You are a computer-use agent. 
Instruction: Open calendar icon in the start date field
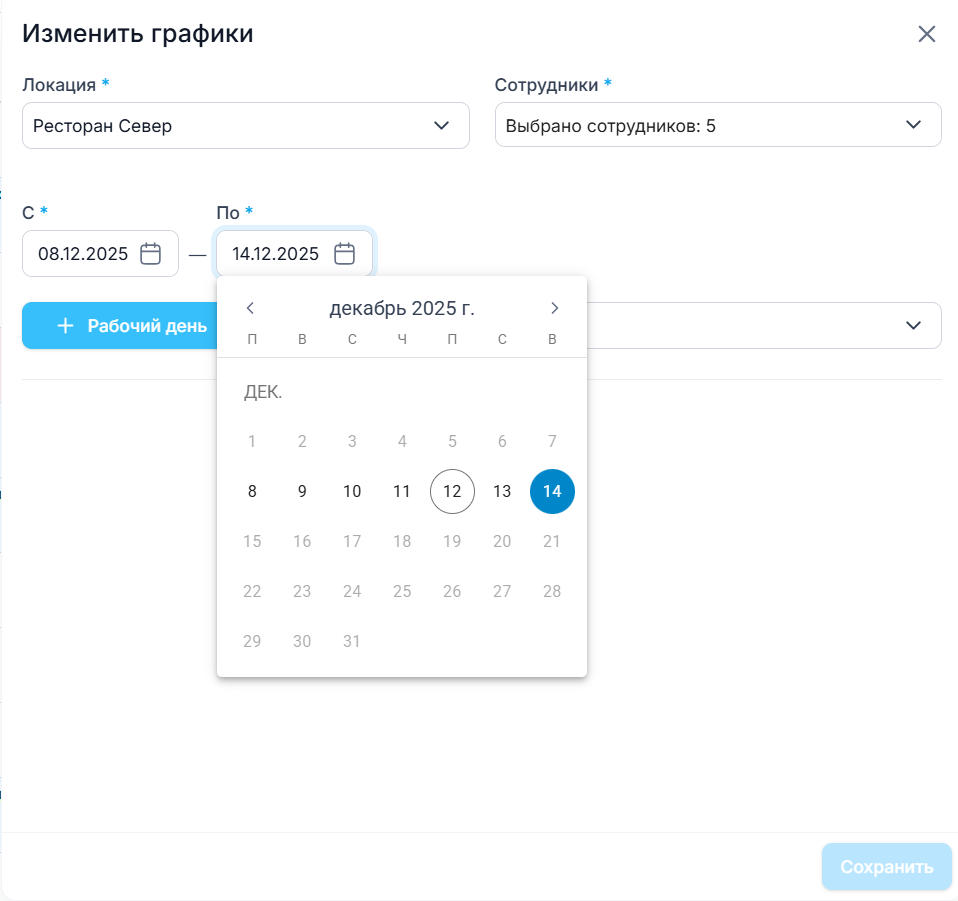point(151,254)
